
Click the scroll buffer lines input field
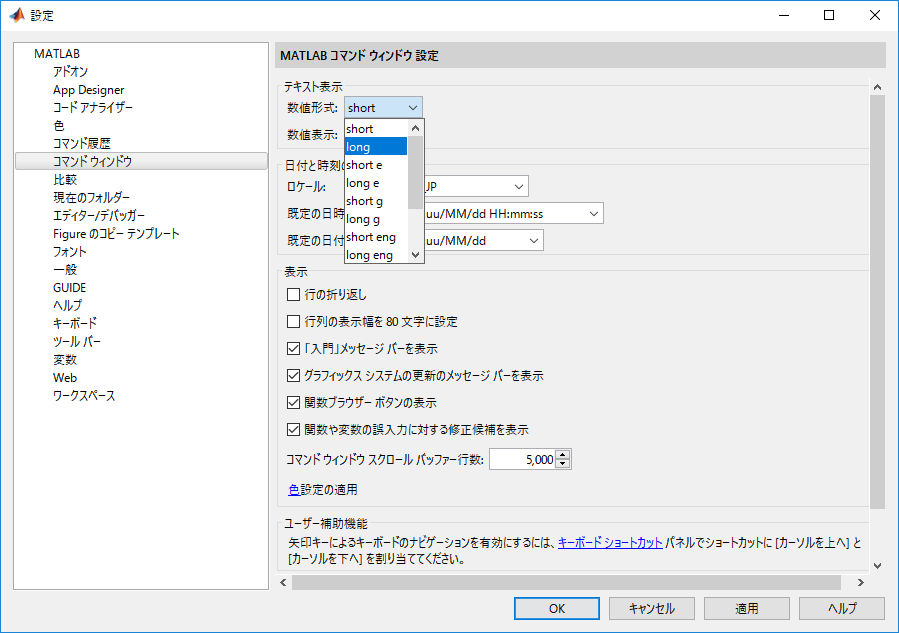click(x=522, y=459)
